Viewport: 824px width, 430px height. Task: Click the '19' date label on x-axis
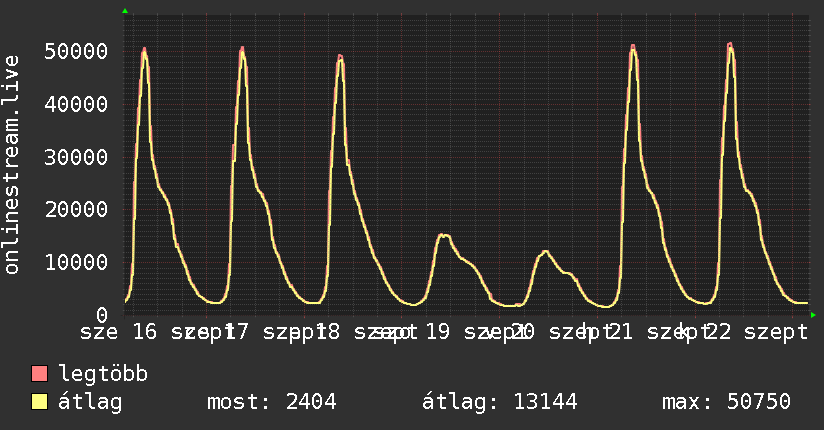point(437,332)
